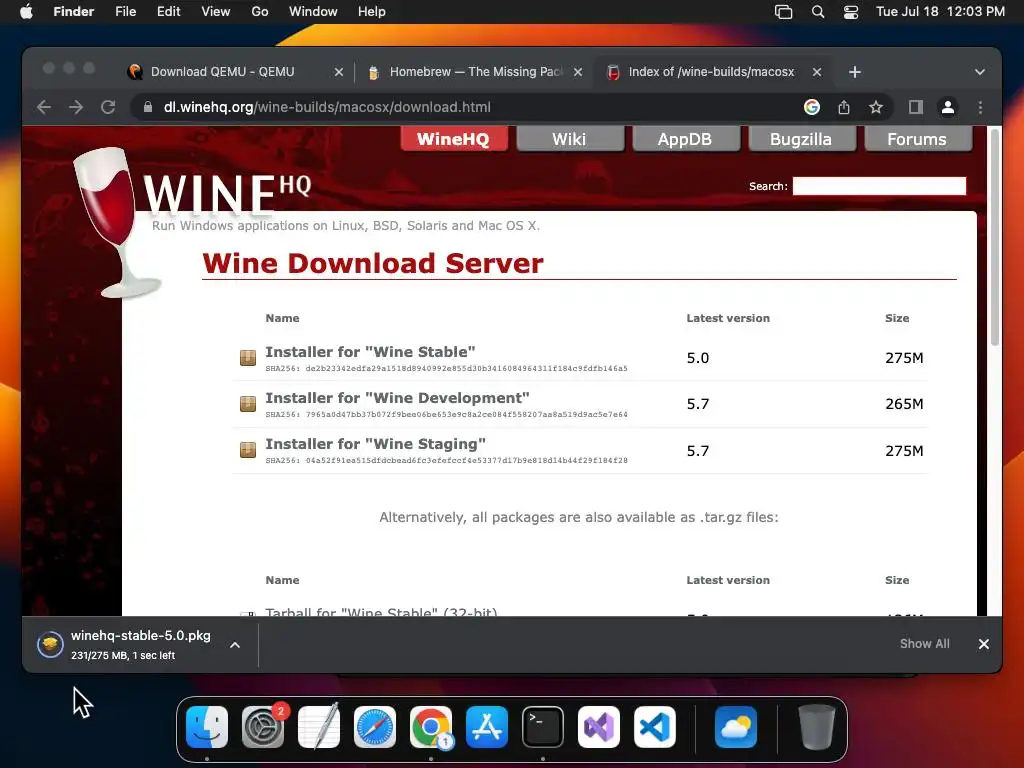Open the AppDB nav button
The height and width of the screenshot is (768, 1024).
click(x=684, y=138)
